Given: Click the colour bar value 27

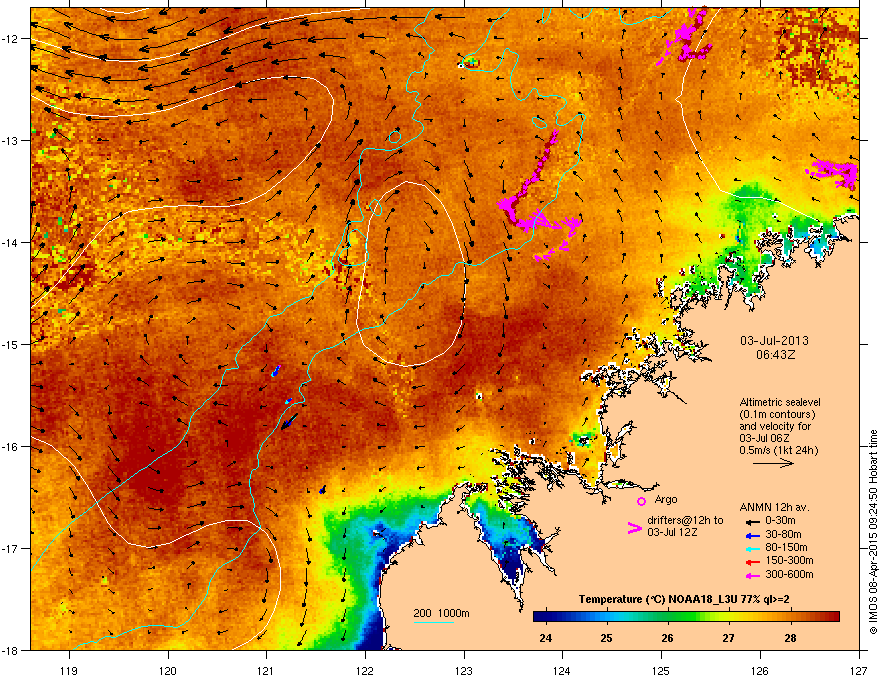Looking at the screenshot, I should click(x=728, y=638).
